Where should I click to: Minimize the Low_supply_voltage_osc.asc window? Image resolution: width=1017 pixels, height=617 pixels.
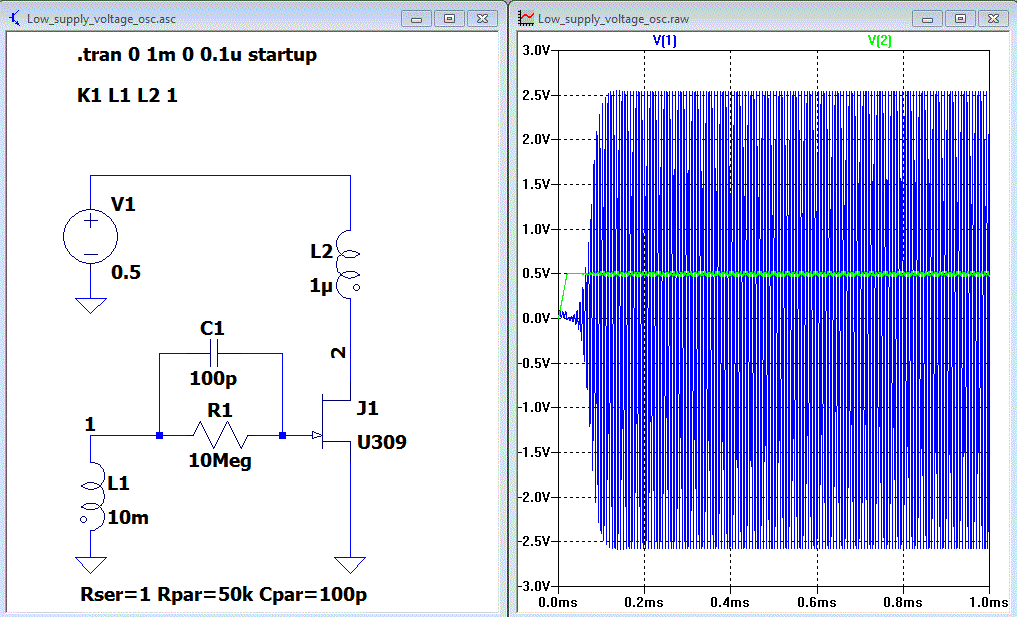416,19
